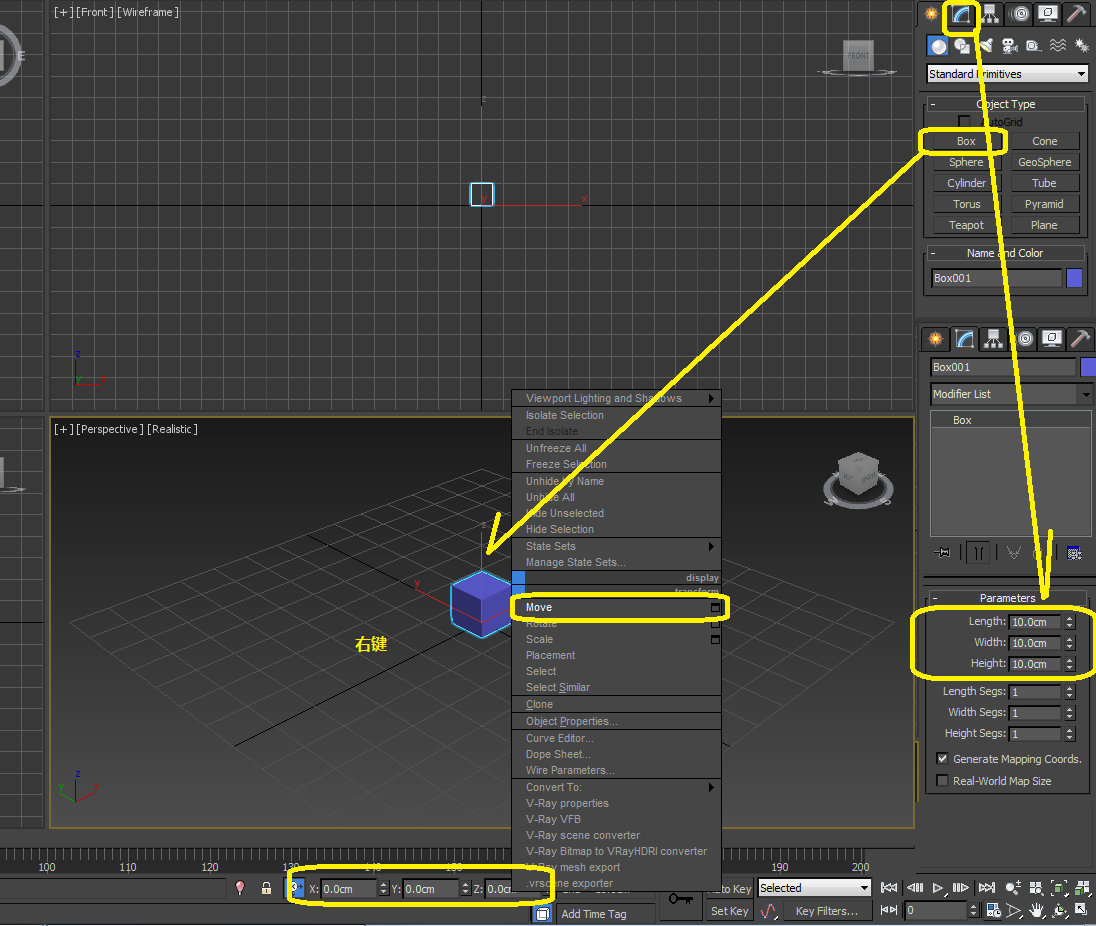Open the Utilities hammer tab in top panel
This screenshot has width=1096, height=926.
tap(1076, 14)
